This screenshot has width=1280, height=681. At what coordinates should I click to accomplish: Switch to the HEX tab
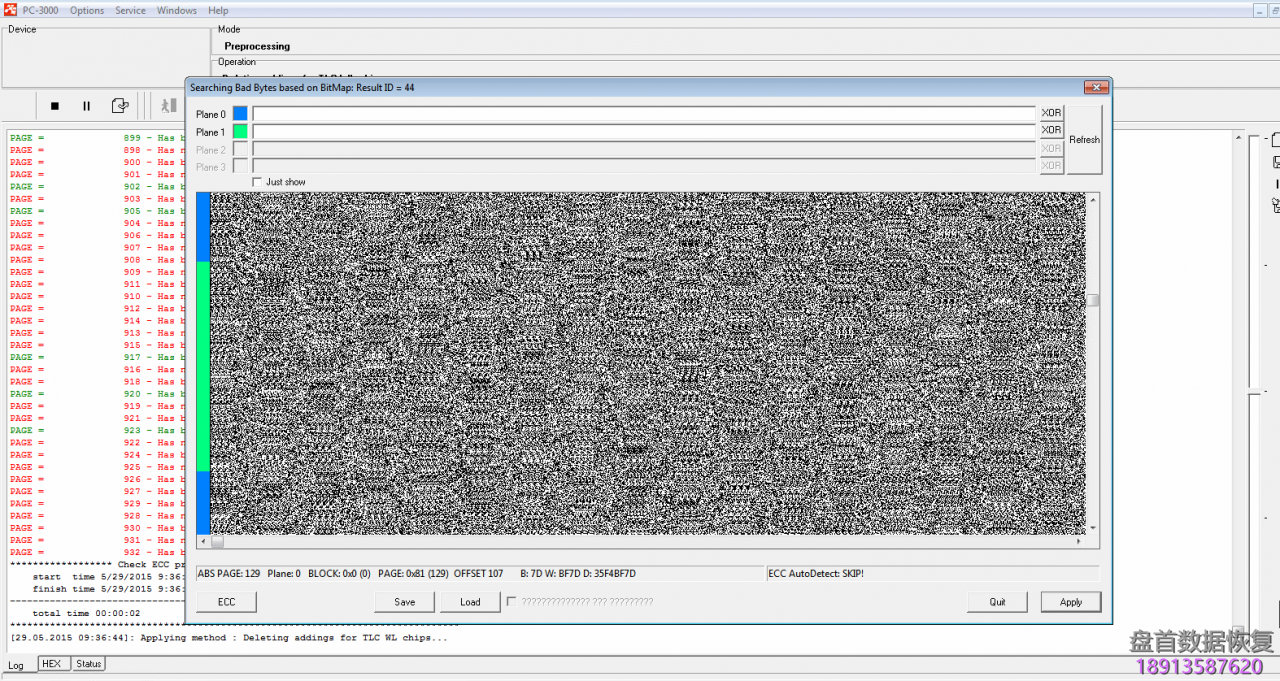coord(52,664)
